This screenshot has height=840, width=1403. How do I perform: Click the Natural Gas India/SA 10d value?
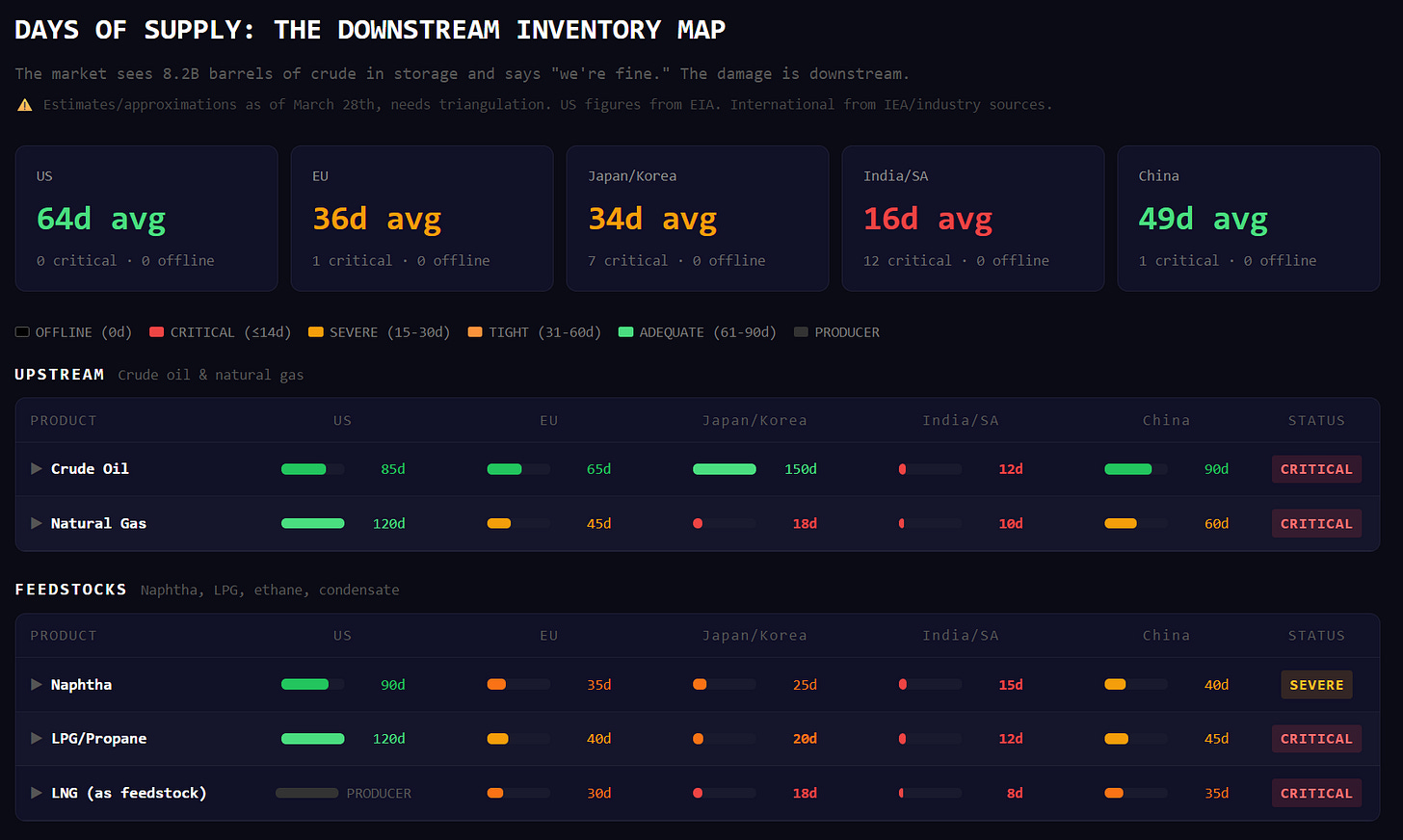click(x=1011, y=523)
